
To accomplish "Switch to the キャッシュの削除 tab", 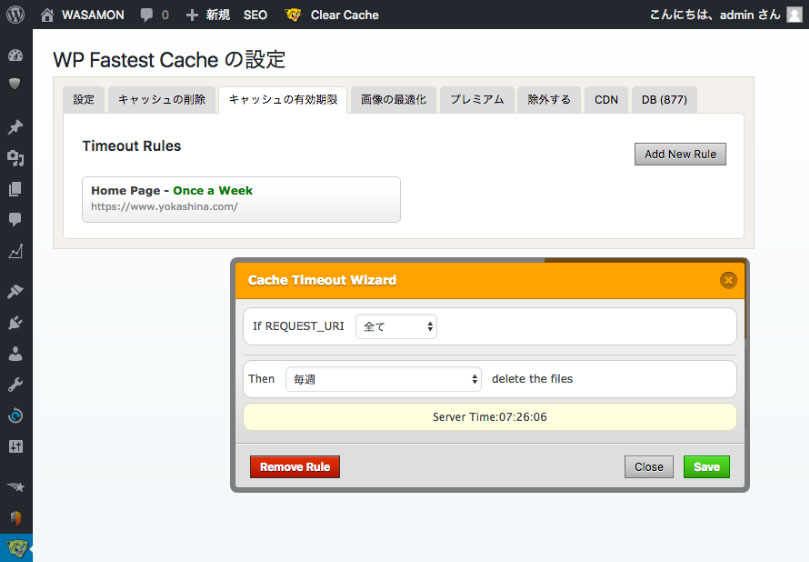I will point(161,100).
